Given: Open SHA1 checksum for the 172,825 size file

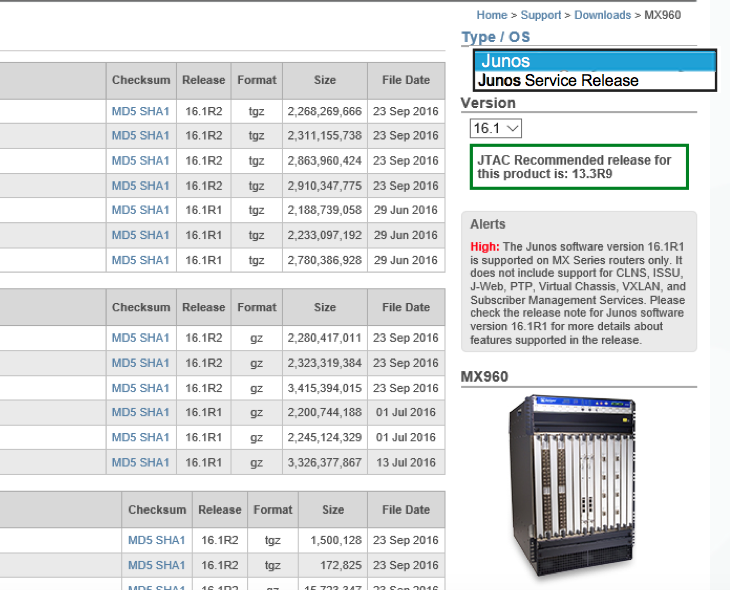Looking at the screenshot, I should (171, 565).
